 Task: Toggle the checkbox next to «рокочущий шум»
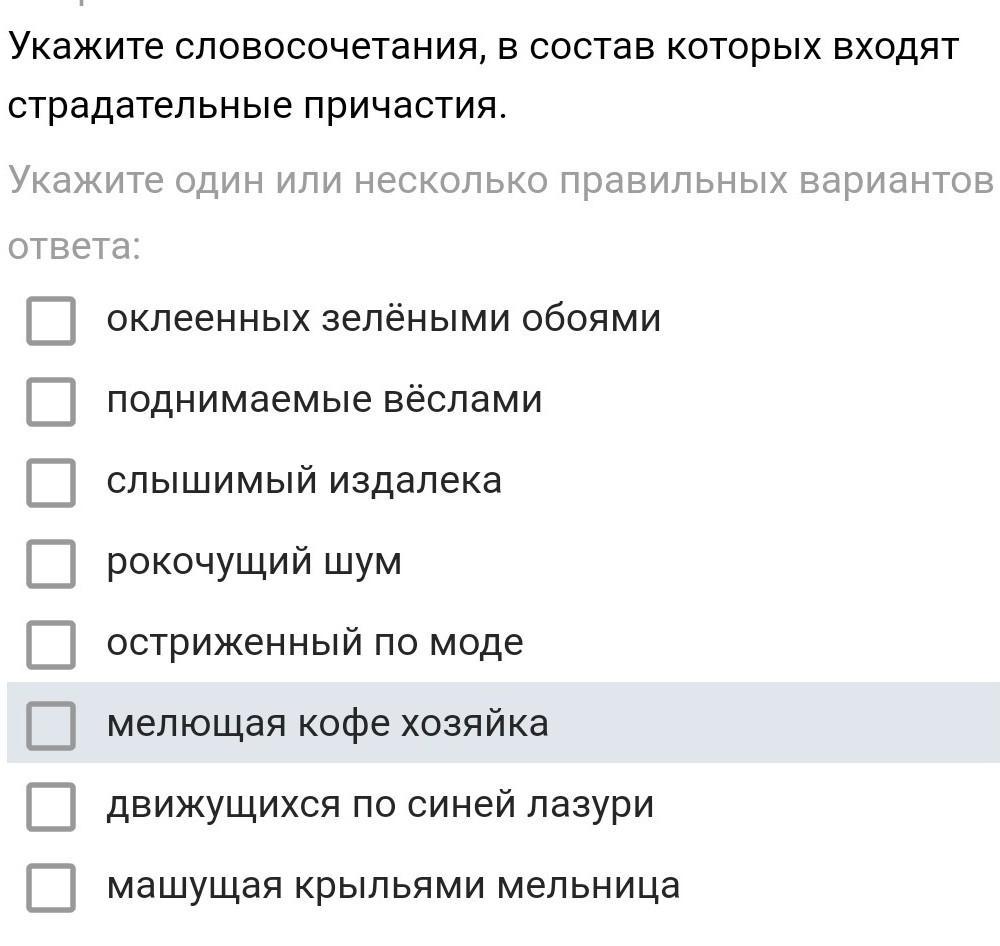50,563
